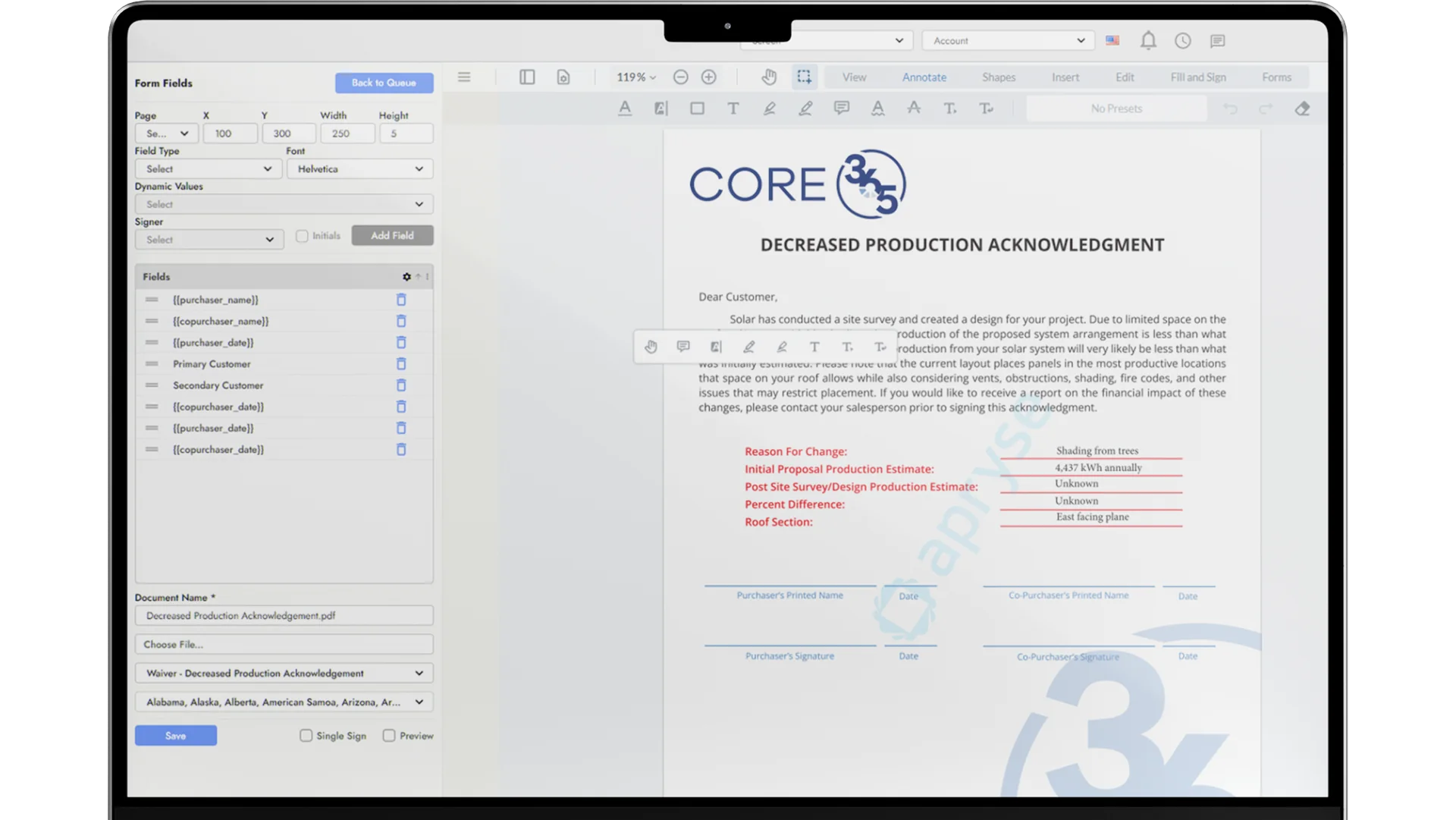The width and height of the screenshot is (1456, 820).
Task: Click the Add Field button
Action: pyautogui.click(x=392, y=236)
